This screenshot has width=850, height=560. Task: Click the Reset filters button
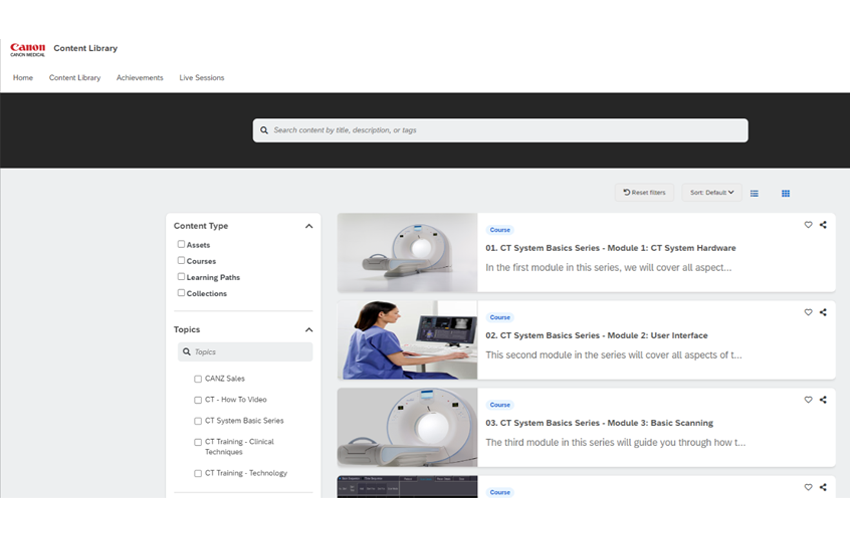(644, 192)
